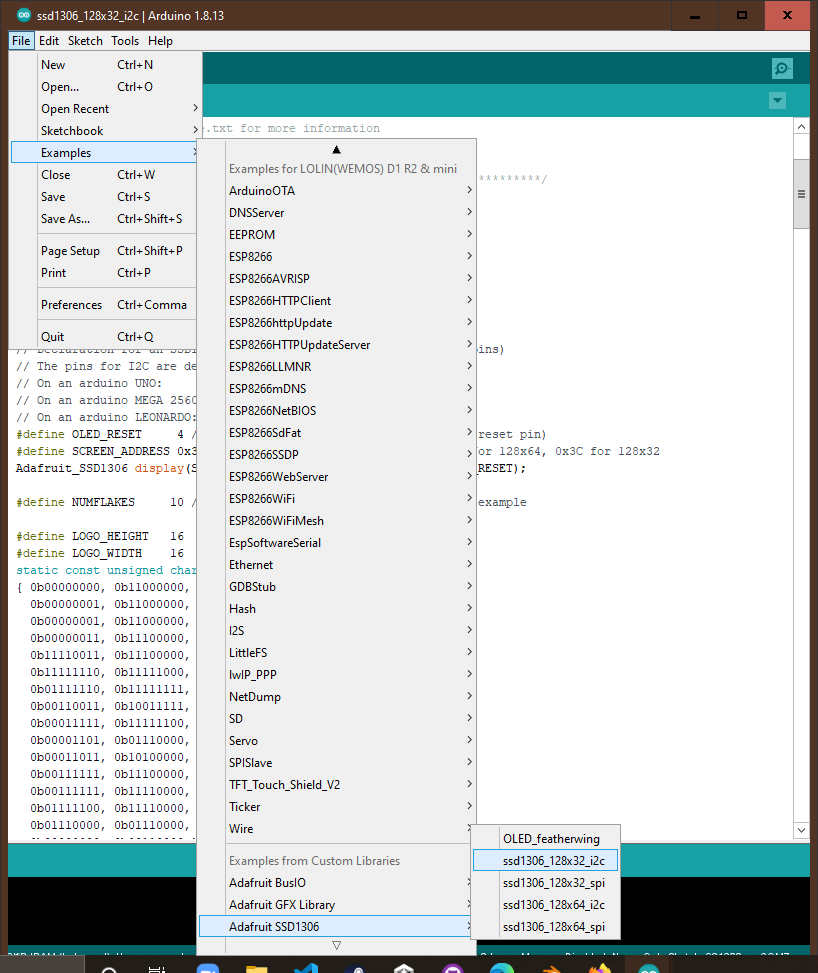Open the OLED_featherwing example

(x=546, y=839)
